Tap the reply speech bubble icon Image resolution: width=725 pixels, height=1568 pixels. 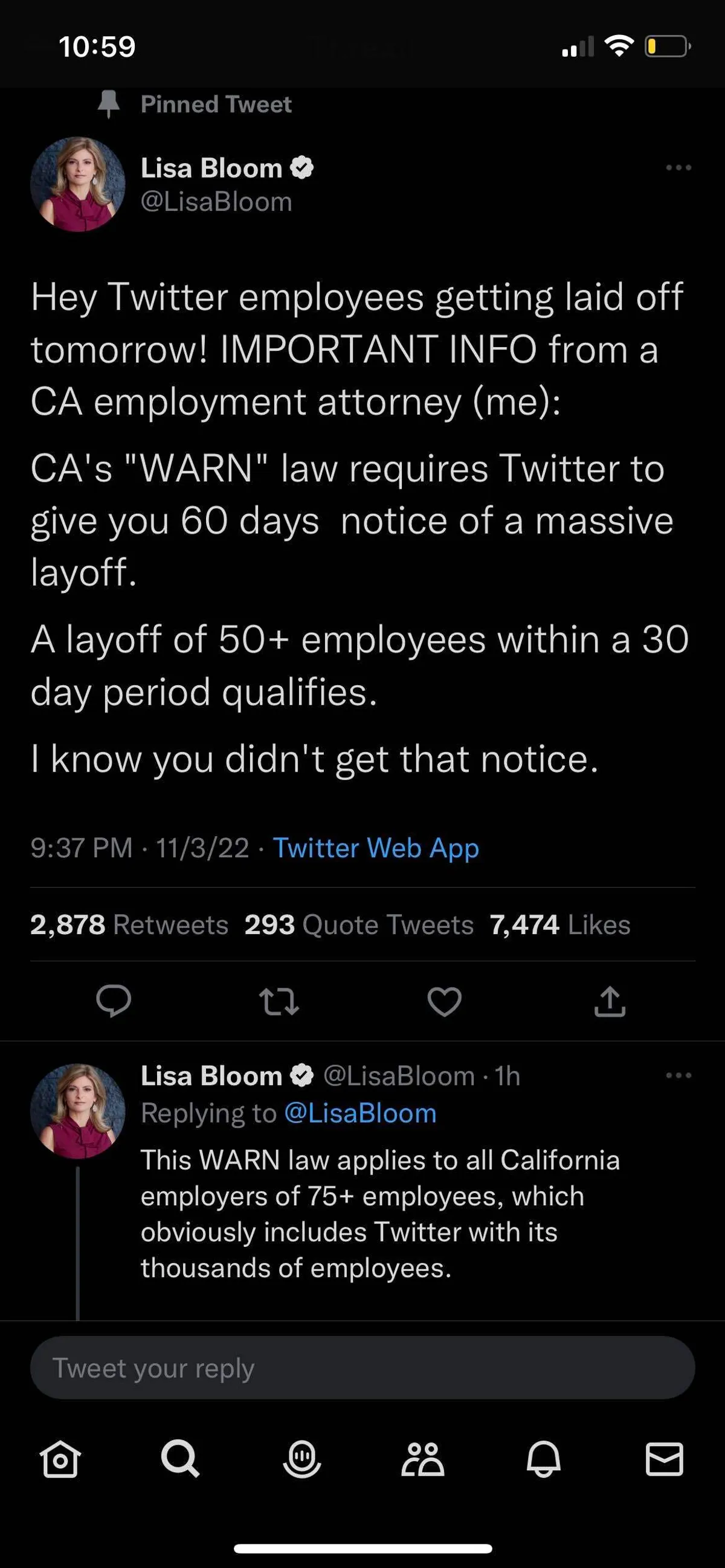[x=114, y=1000]
